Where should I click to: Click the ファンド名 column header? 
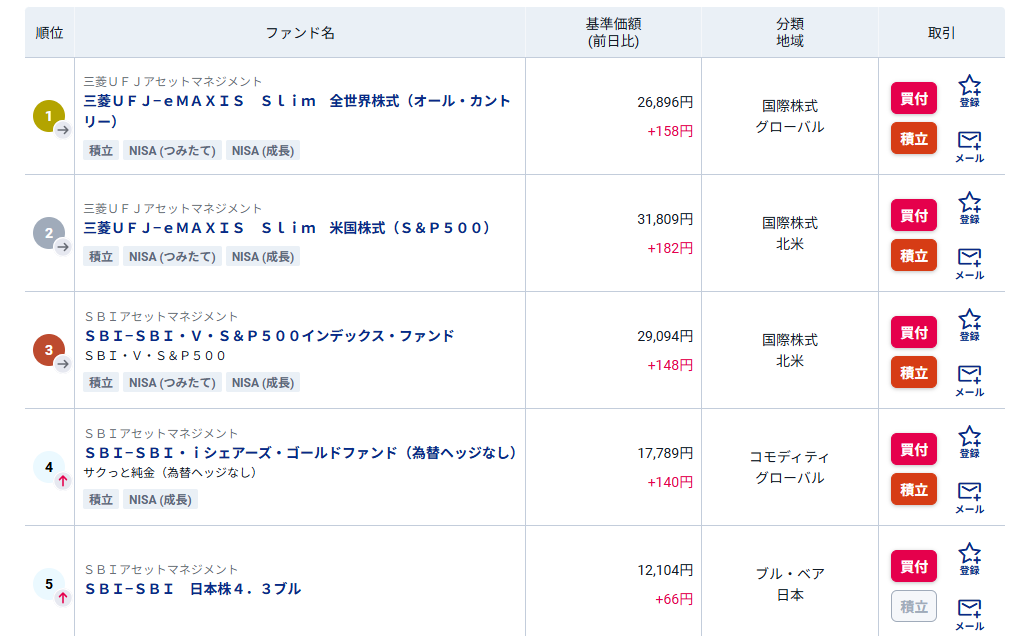tap(300, 33)
